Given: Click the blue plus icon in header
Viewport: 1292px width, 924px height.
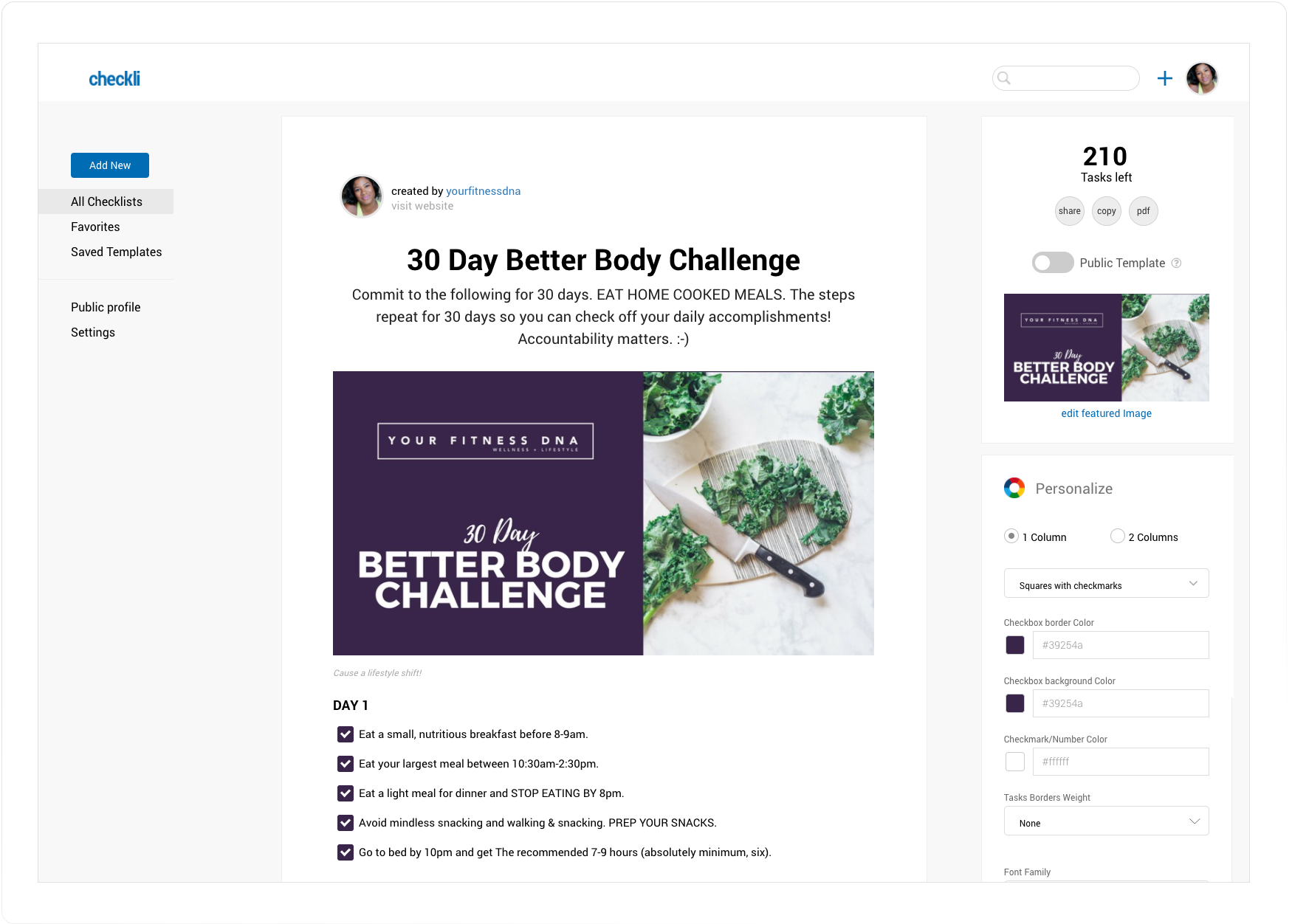Looking at the screenshot, I should (x=1164, y=78).
